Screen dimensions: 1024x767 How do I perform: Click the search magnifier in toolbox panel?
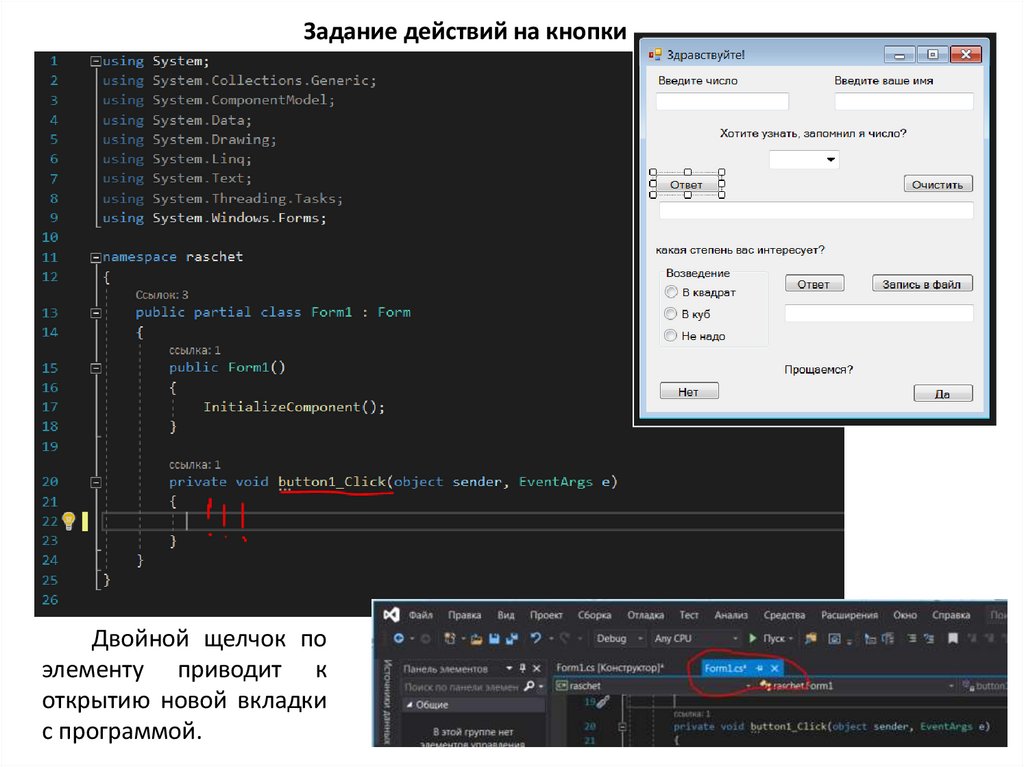[x=529, y=687]
